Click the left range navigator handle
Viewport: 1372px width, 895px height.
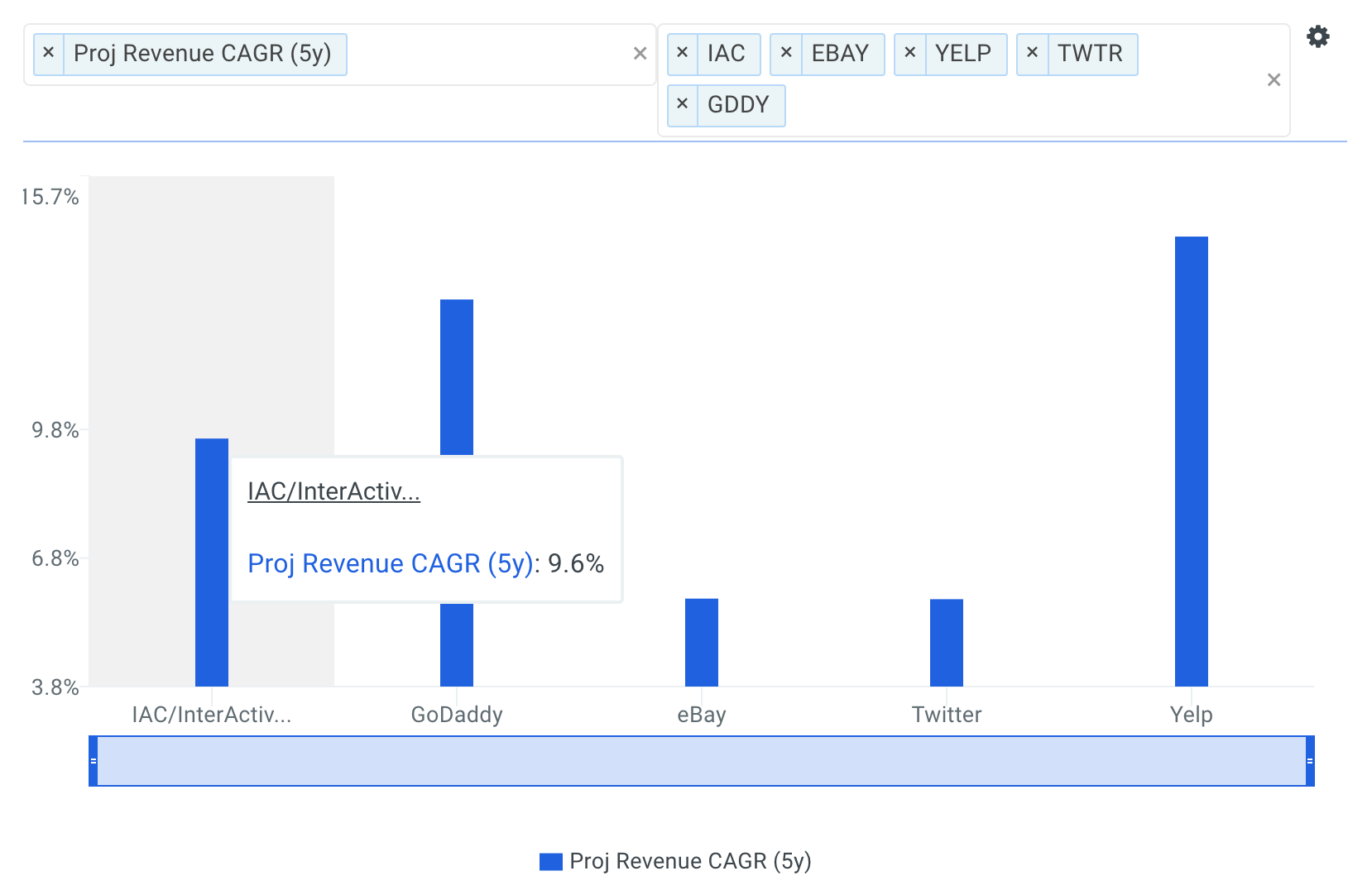(94, 761)
